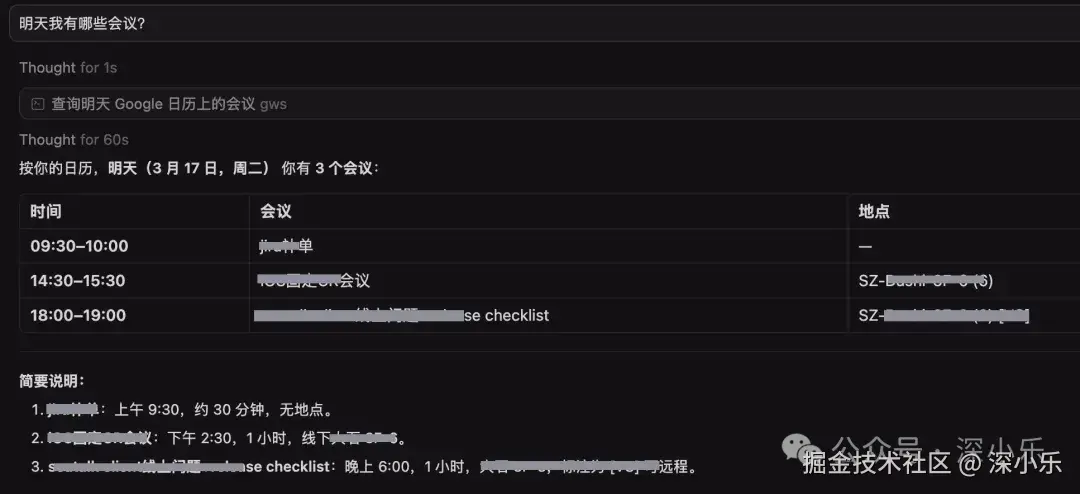The image size is (1080, 494).
Task: Focus the 明天我有哪些会议? message box
Action: click(x=544, y=23)
